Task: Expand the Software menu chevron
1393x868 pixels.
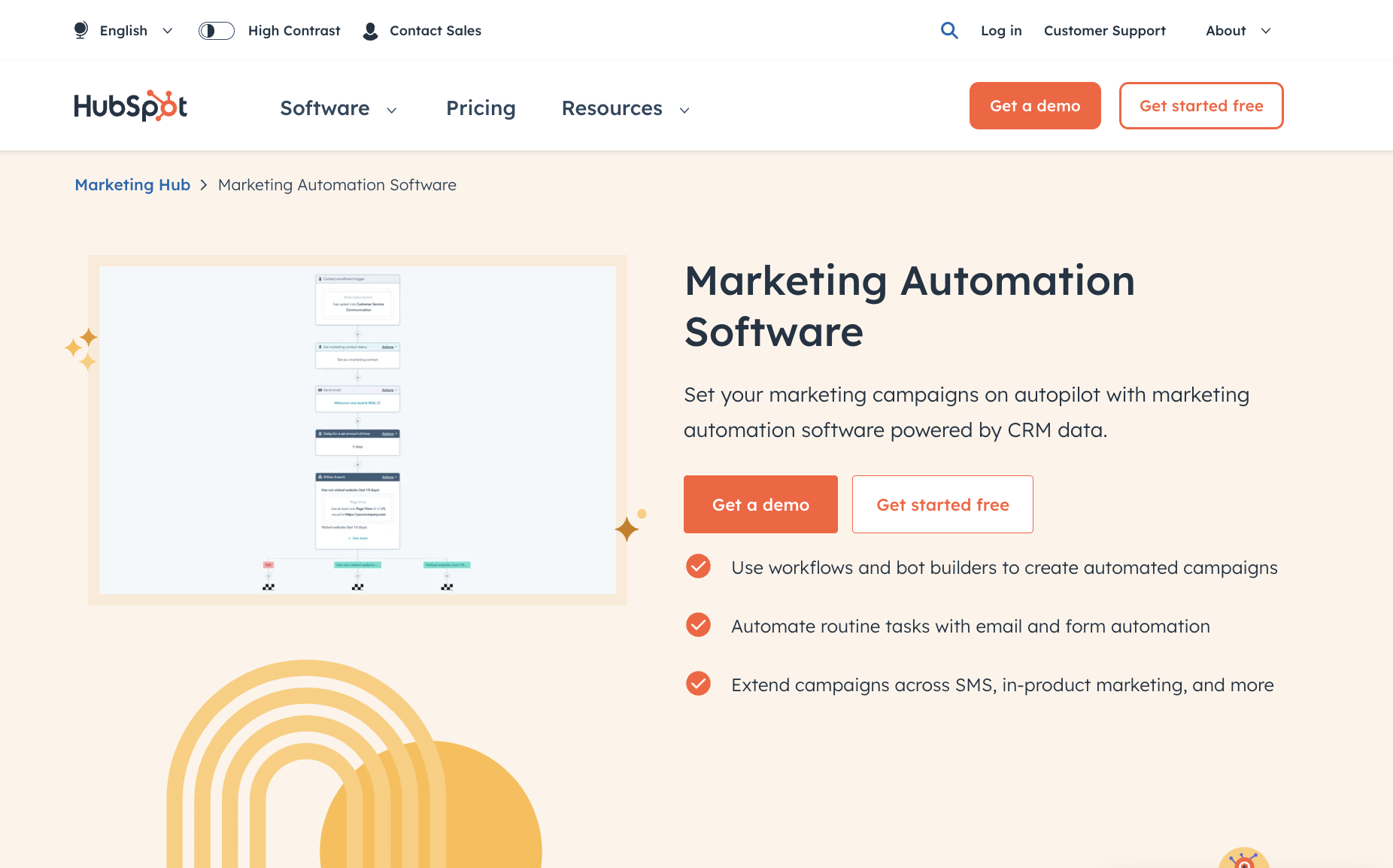Action: pos(392,110)
